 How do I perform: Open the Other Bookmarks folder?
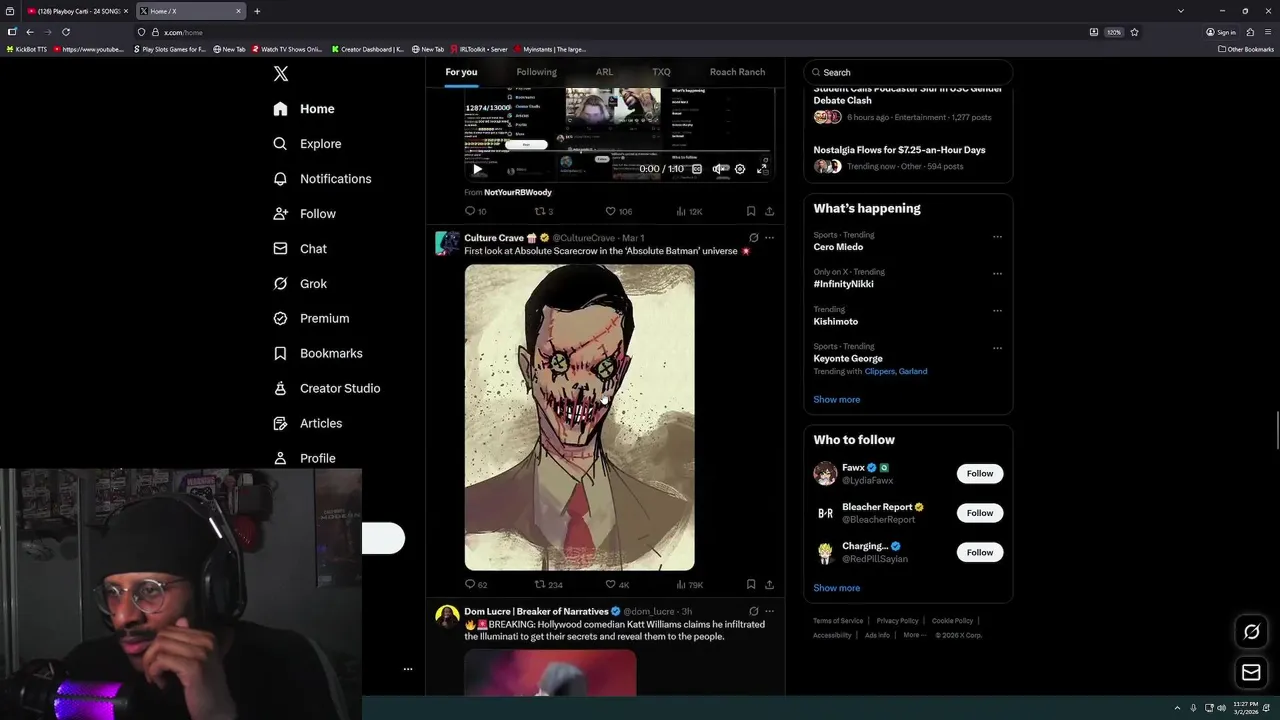click(x=1246, y=49)
